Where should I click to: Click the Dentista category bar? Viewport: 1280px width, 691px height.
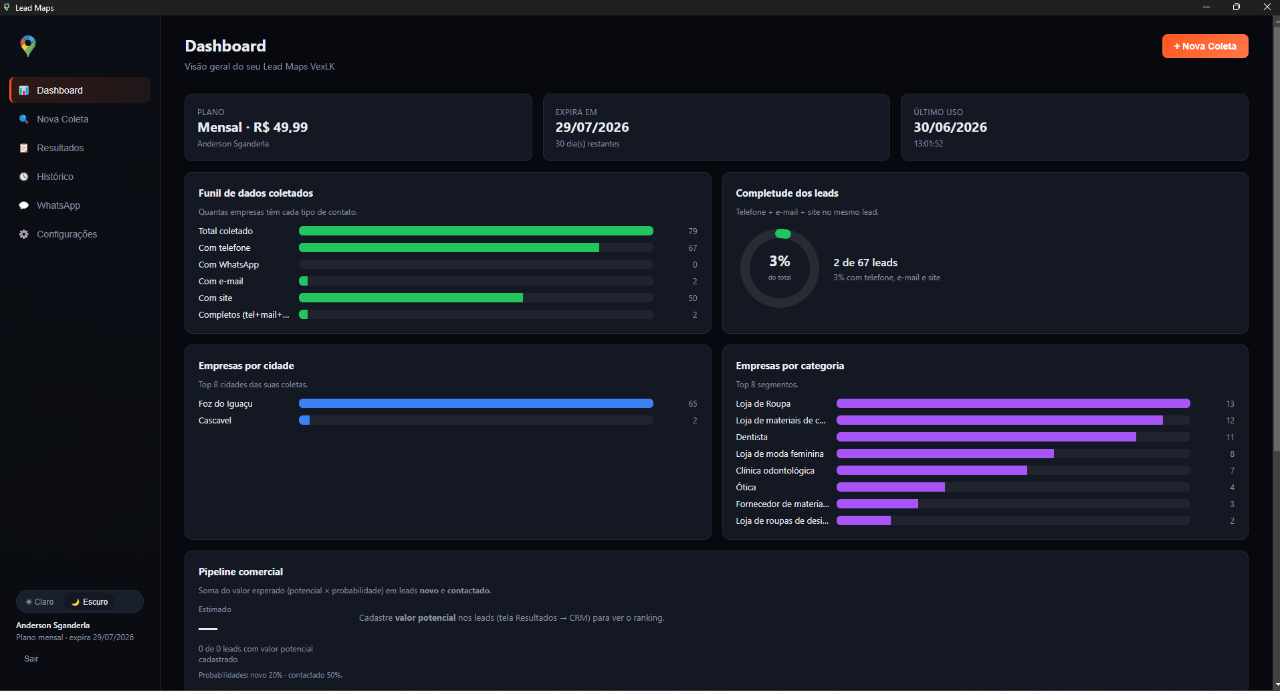tap(1013, 437)
